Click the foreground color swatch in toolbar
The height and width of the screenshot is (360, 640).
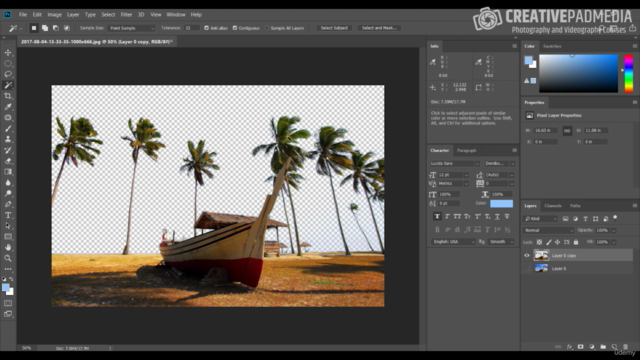[6, 288]
